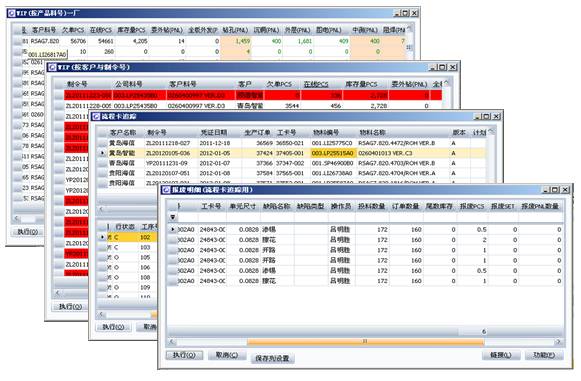Click the right scroll arrow in 报废明细 window
The image size is (581, 381).
coord(558,341)
